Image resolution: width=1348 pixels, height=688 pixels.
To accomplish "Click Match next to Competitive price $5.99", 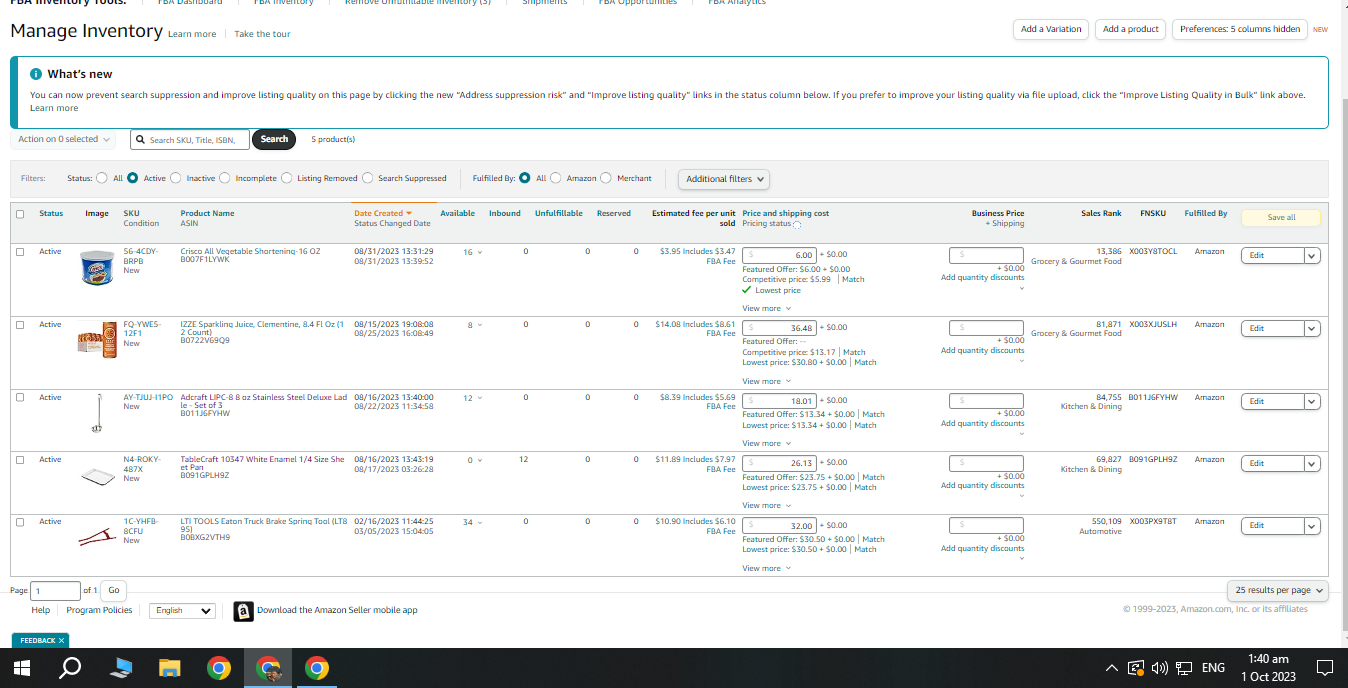I will coord(854,280).
